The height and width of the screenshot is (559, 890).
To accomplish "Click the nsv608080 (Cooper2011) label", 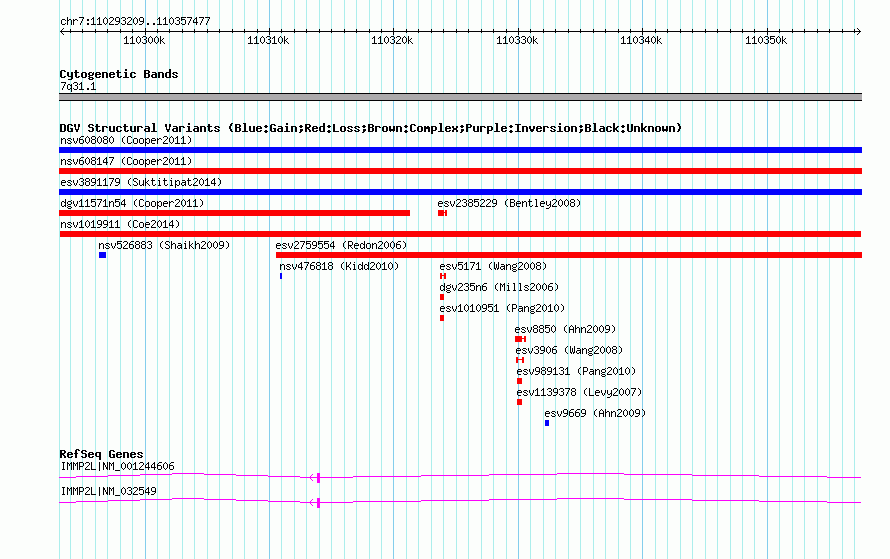I will [126, 140].
